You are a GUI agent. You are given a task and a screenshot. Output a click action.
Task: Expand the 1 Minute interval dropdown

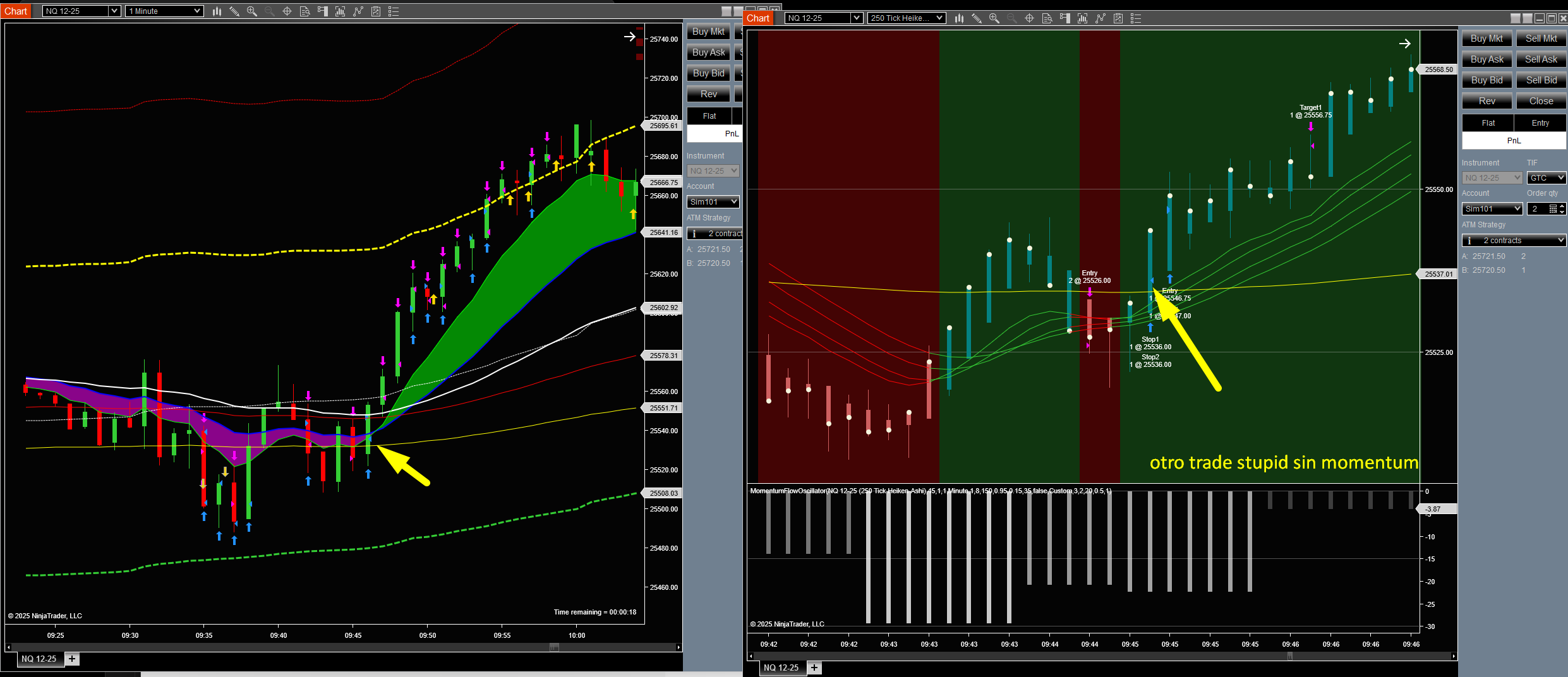(196, 11)
